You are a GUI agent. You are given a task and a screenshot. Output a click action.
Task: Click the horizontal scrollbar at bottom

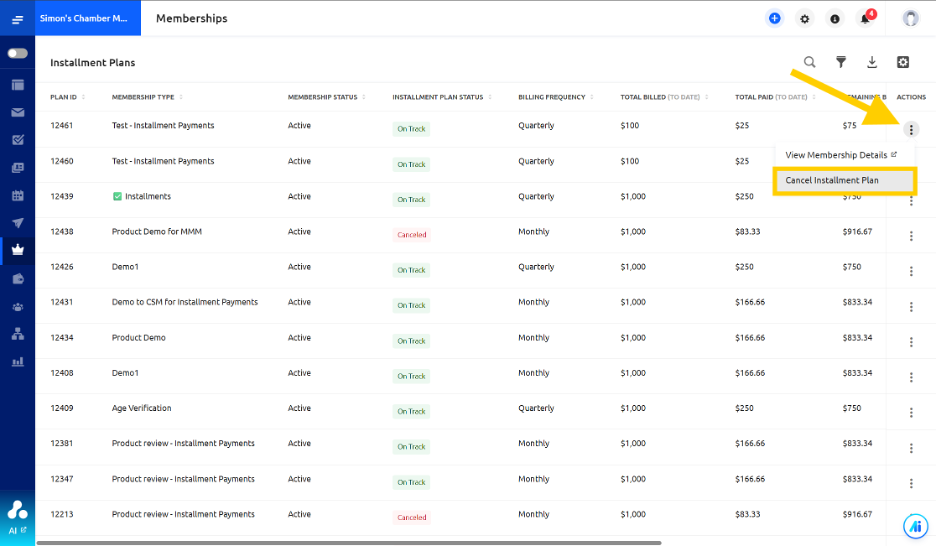[349, 543]
